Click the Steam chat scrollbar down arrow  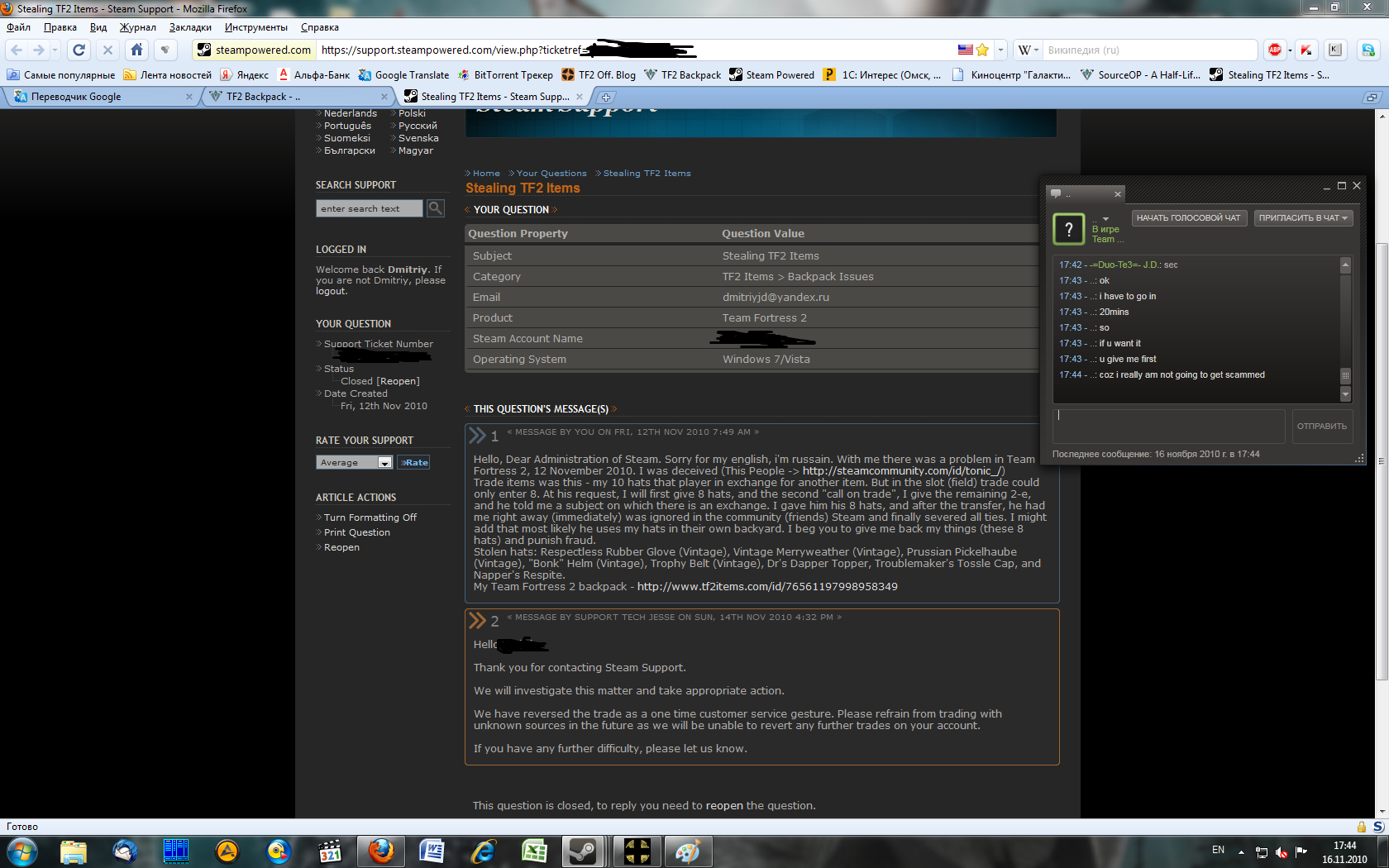(x=1345, y=395)
